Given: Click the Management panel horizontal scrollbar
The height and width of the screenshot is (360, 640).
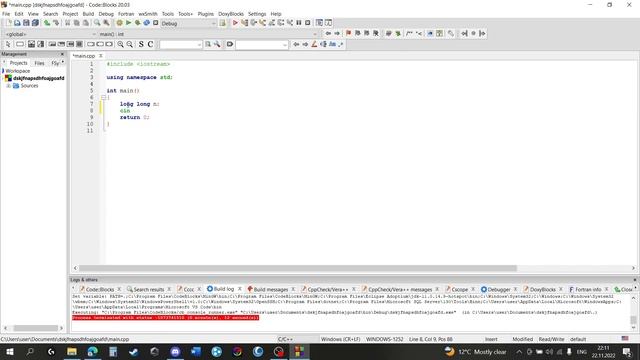Looking at the screenshot, I should pos(36,328).
